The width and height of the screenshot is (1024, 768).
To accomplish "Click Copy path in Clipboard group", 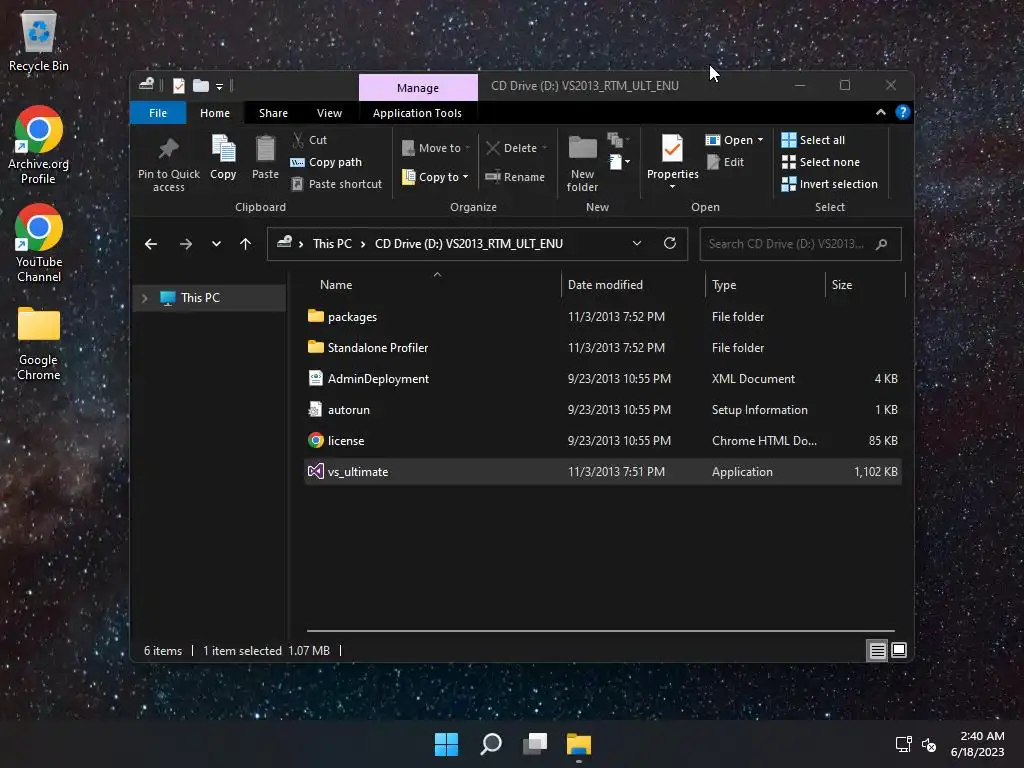I will tap(327, 162).
